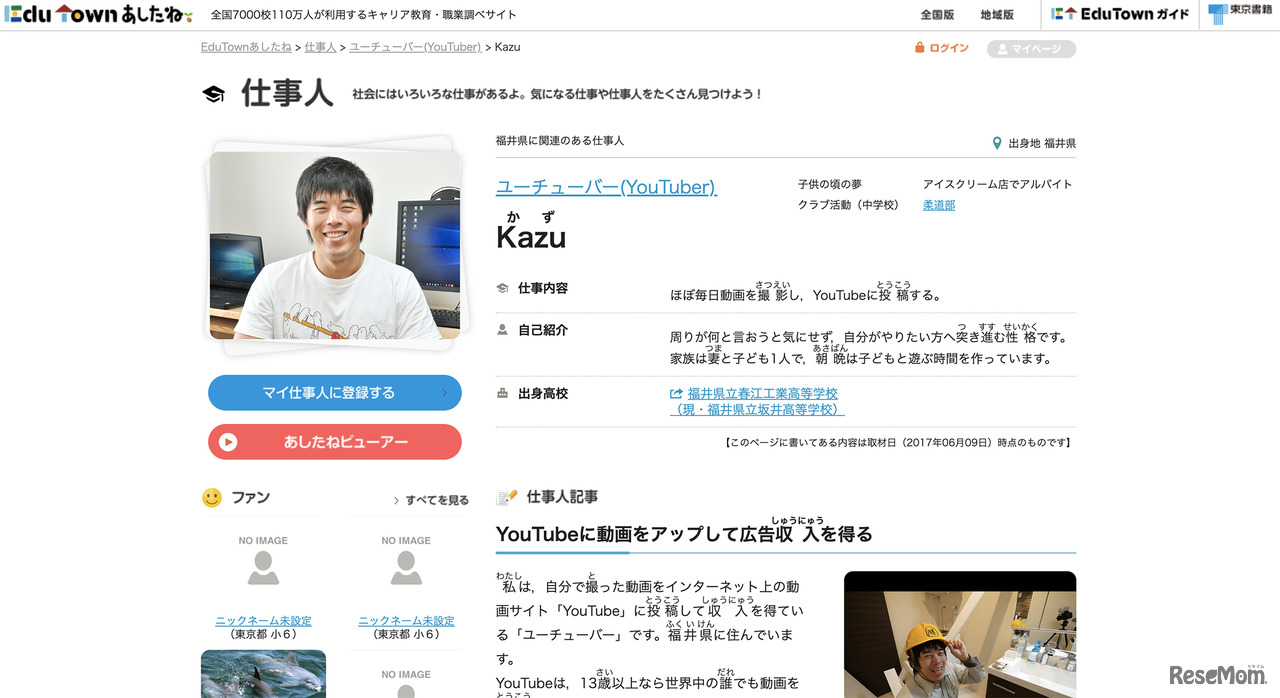This screenshot has height=698, width=1280.
Task: Click the 仕事人 breadcrumb link
Action: pos(320,46)
